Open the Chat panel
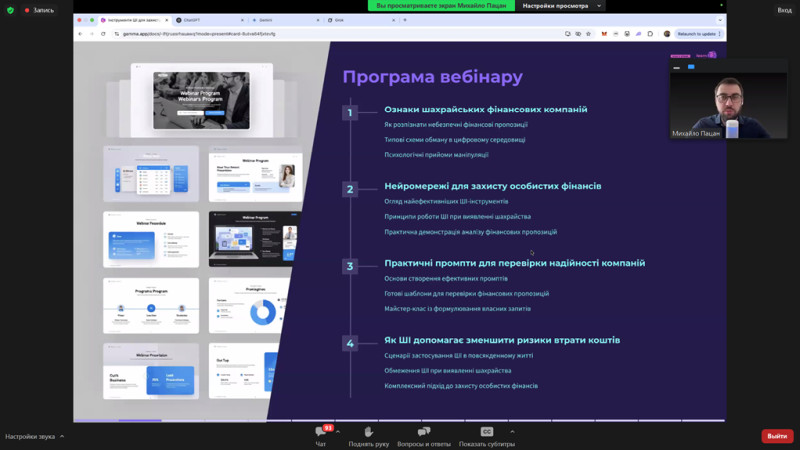 pyautogui.click(x=321, y=432)
